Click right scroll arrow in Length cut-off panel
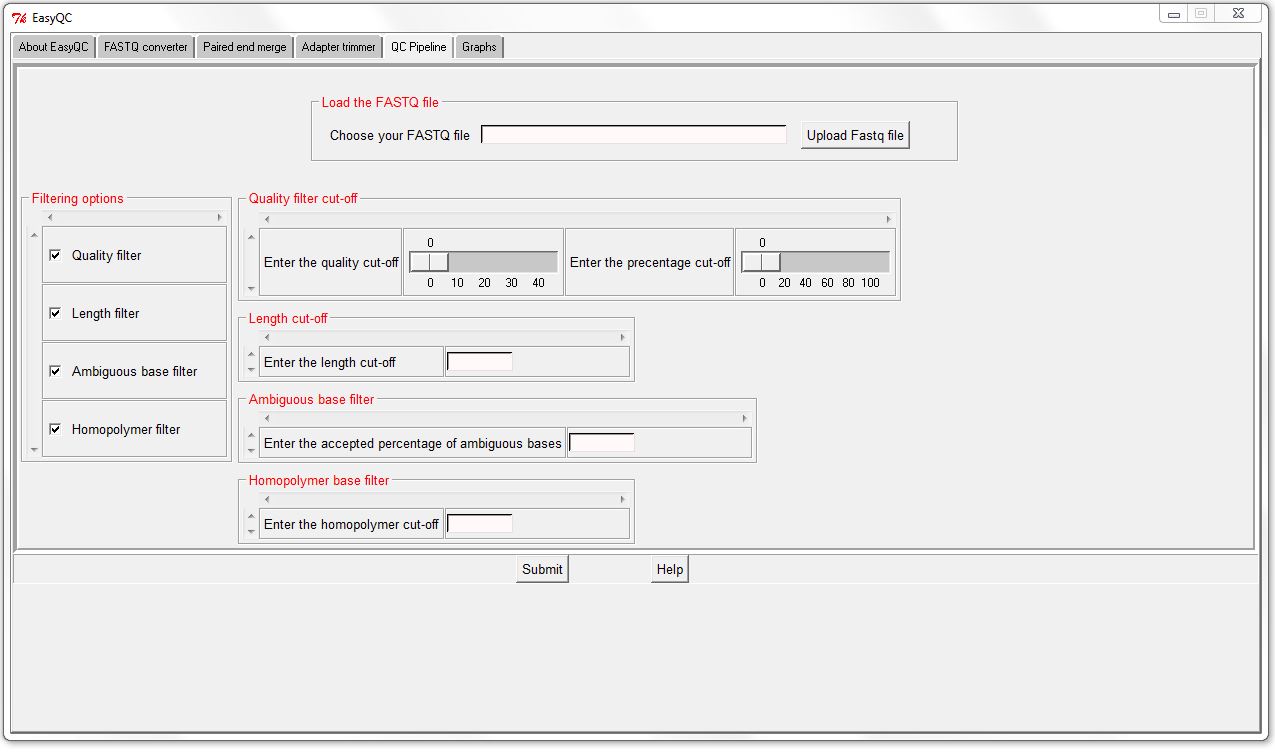This screenshot has height=753, width=1275. tap(622, 338)
